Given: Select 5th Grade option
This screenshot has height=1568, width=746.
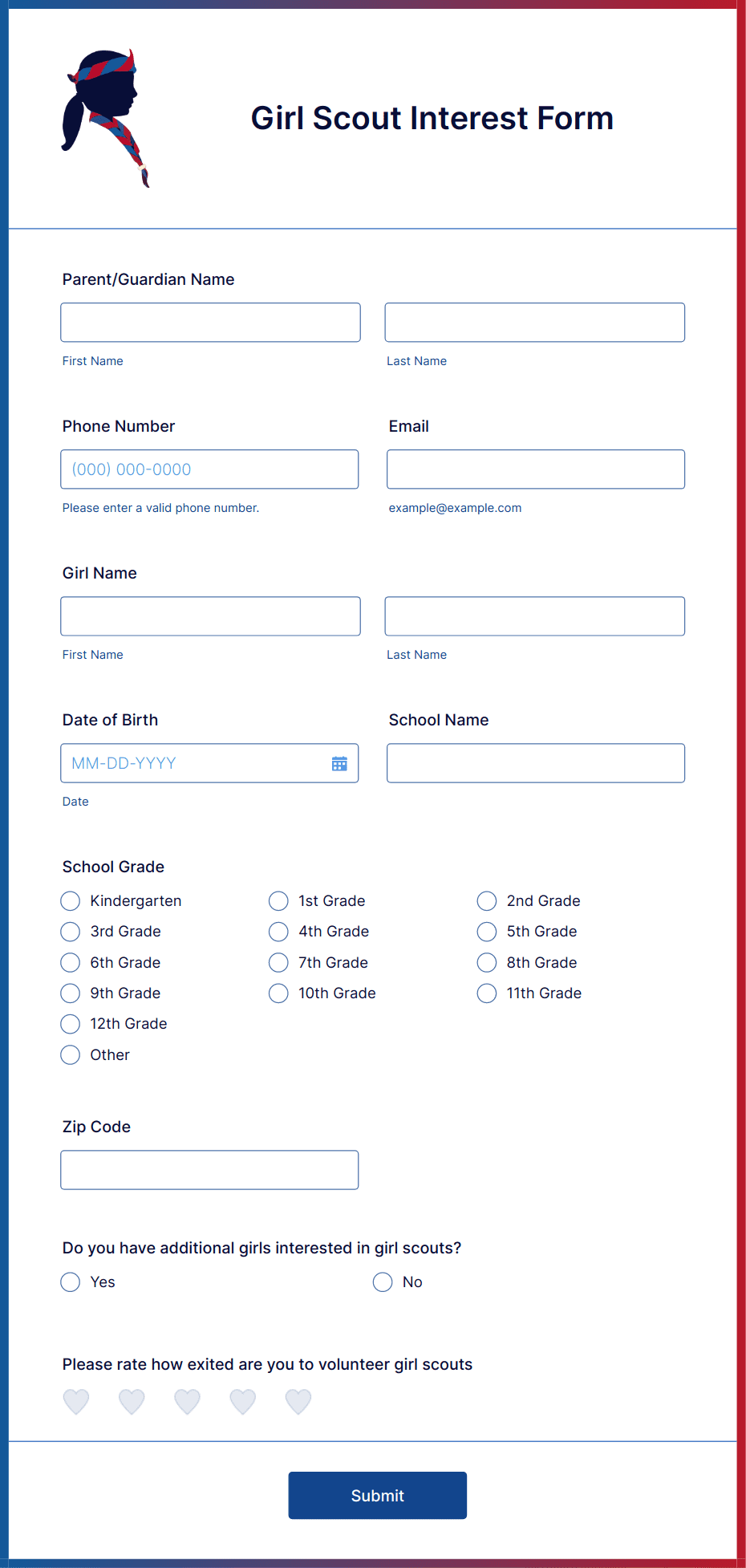Looking at the screenshot, I should [487, 932].
